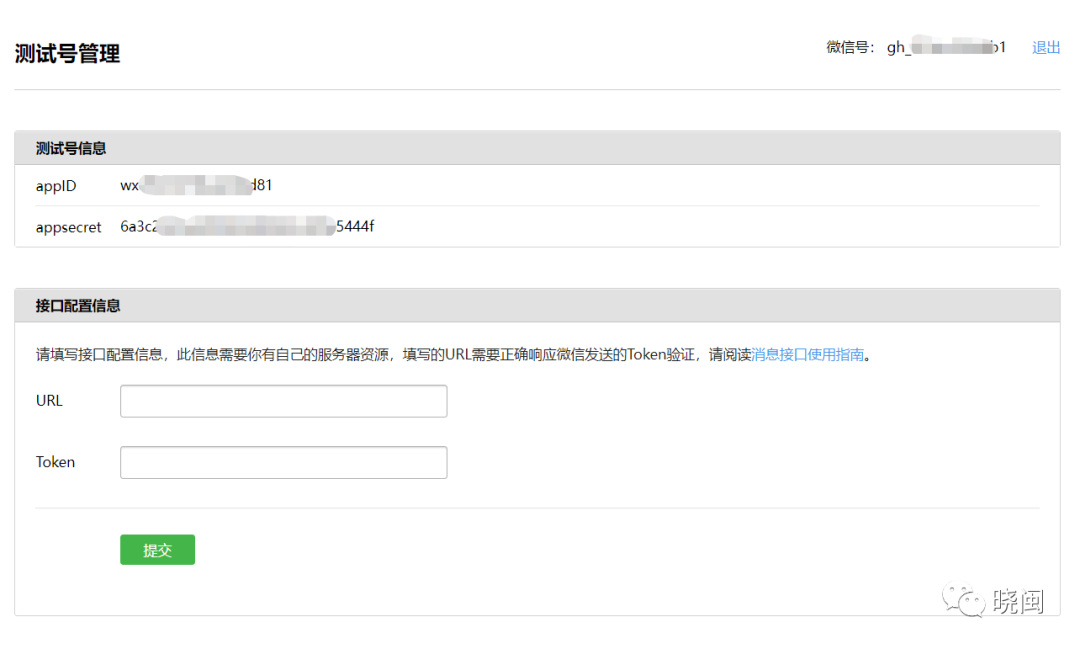Image resolution: width=1080 pixels, height=649 pixels.
Task: Click the appID label
Action: tap(55, 186)
